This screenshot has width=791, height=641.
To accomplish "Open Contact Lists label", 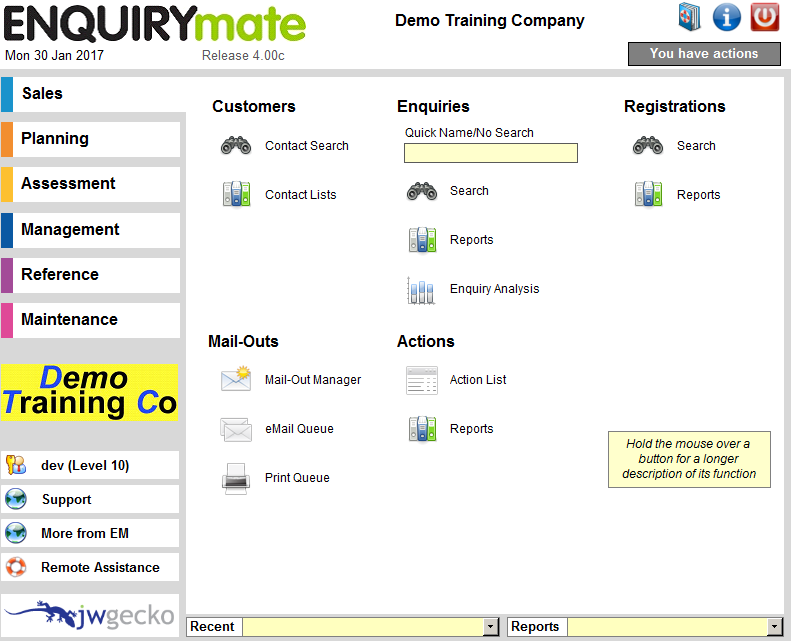I will pyautogui.click(x=301, y=195).
